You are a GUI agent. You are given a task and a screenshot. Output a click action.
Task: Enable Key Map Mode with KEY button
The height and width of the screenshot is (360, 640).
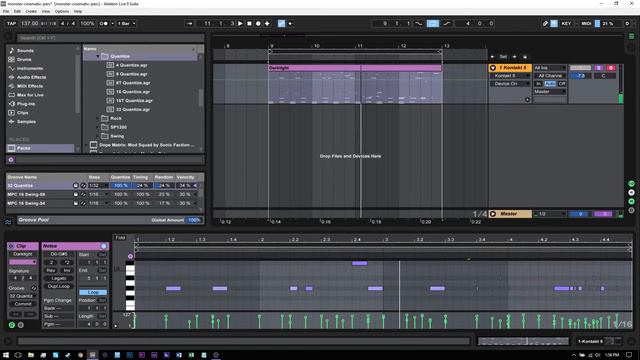click(x=566, y=24)
